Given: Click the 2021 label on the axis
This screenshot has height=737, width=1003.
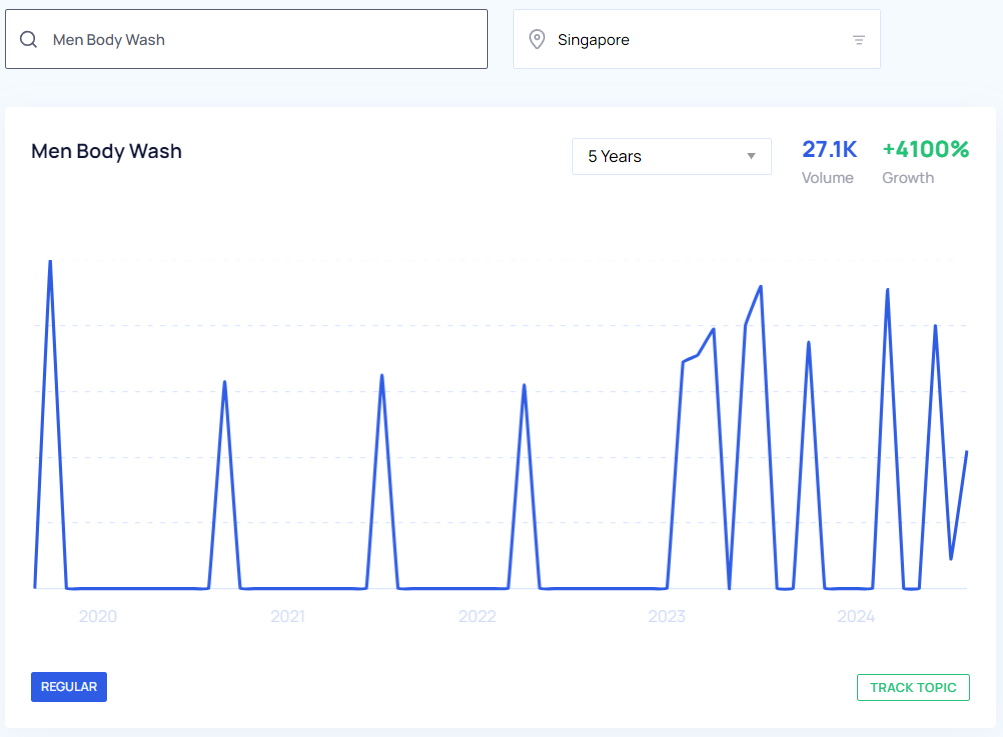Looking at the screenshot, I should (287, 617).
